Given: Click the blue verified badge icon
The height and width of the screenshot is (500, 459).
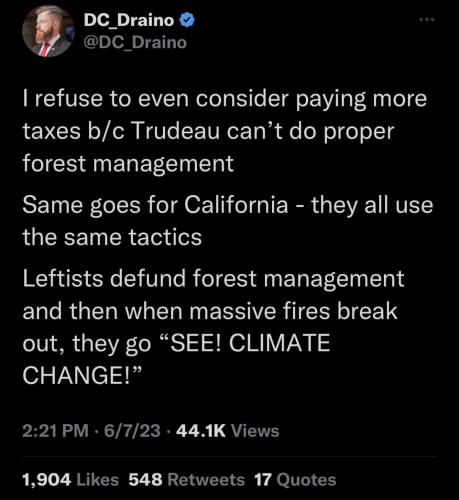Looking at the screenshot, I should [x=187, y=20].
